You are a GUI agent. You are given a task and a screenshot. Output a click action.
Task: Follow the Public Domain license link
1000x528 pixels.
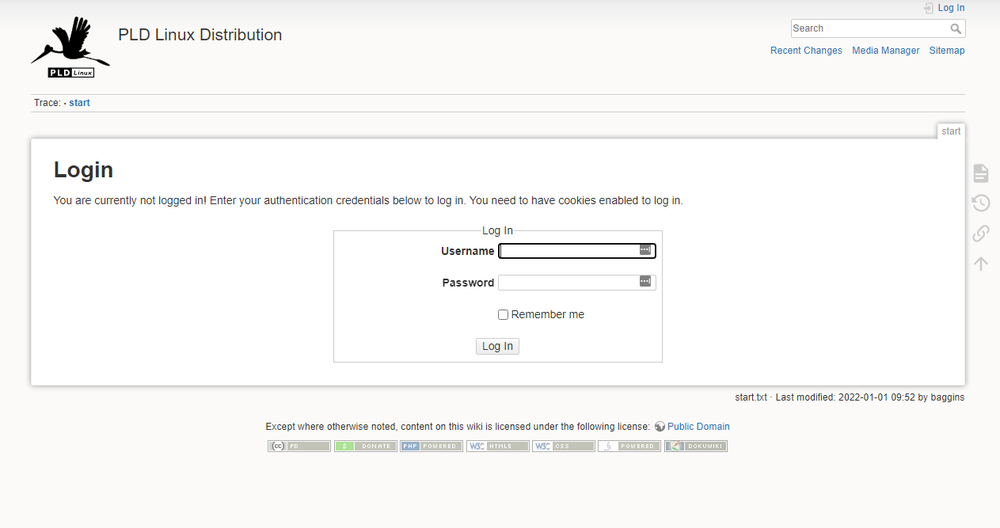[x=698, y=427]
